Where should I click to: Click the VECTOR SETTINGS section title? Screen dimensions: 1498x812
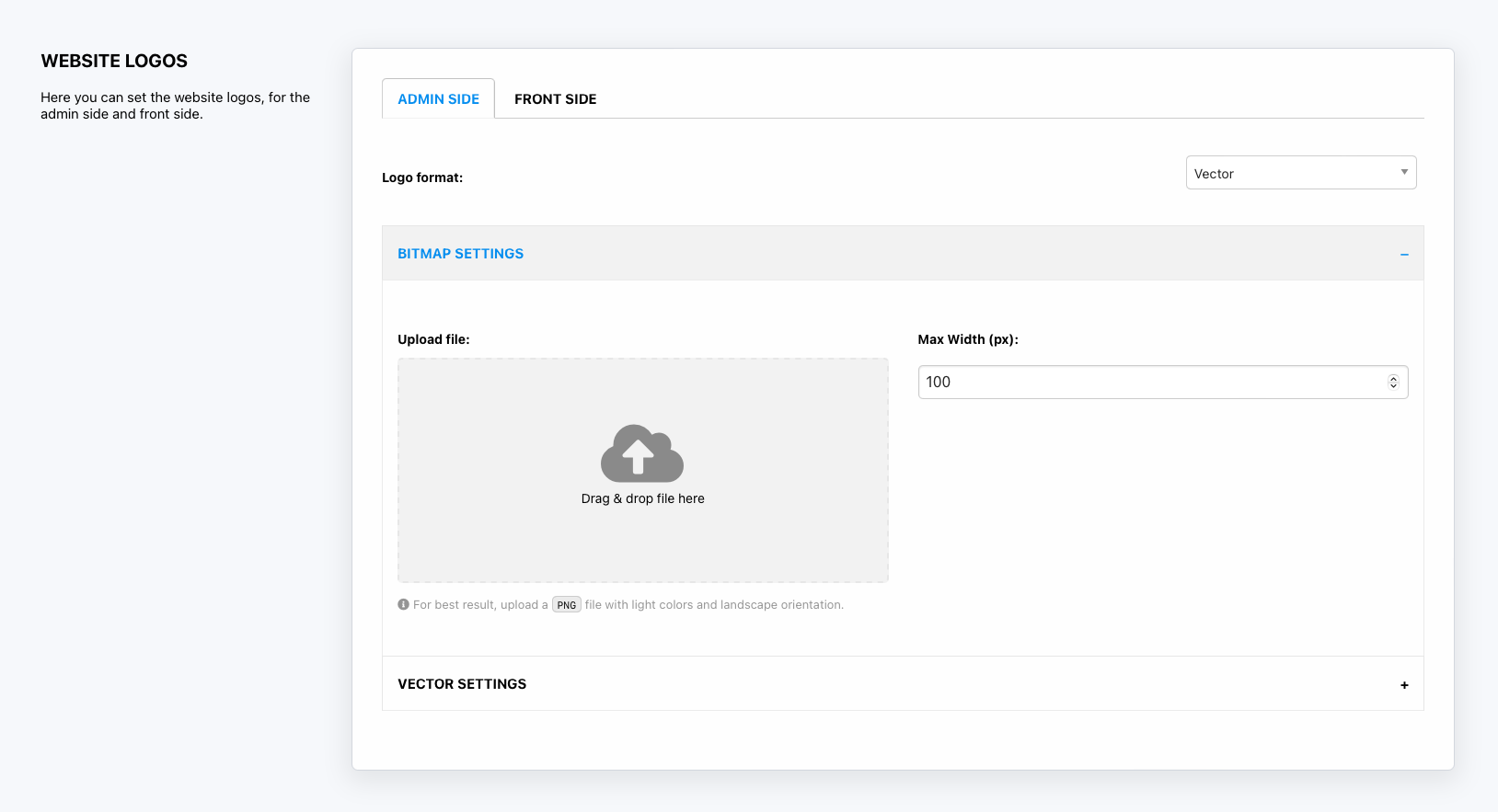click(462, 684)
